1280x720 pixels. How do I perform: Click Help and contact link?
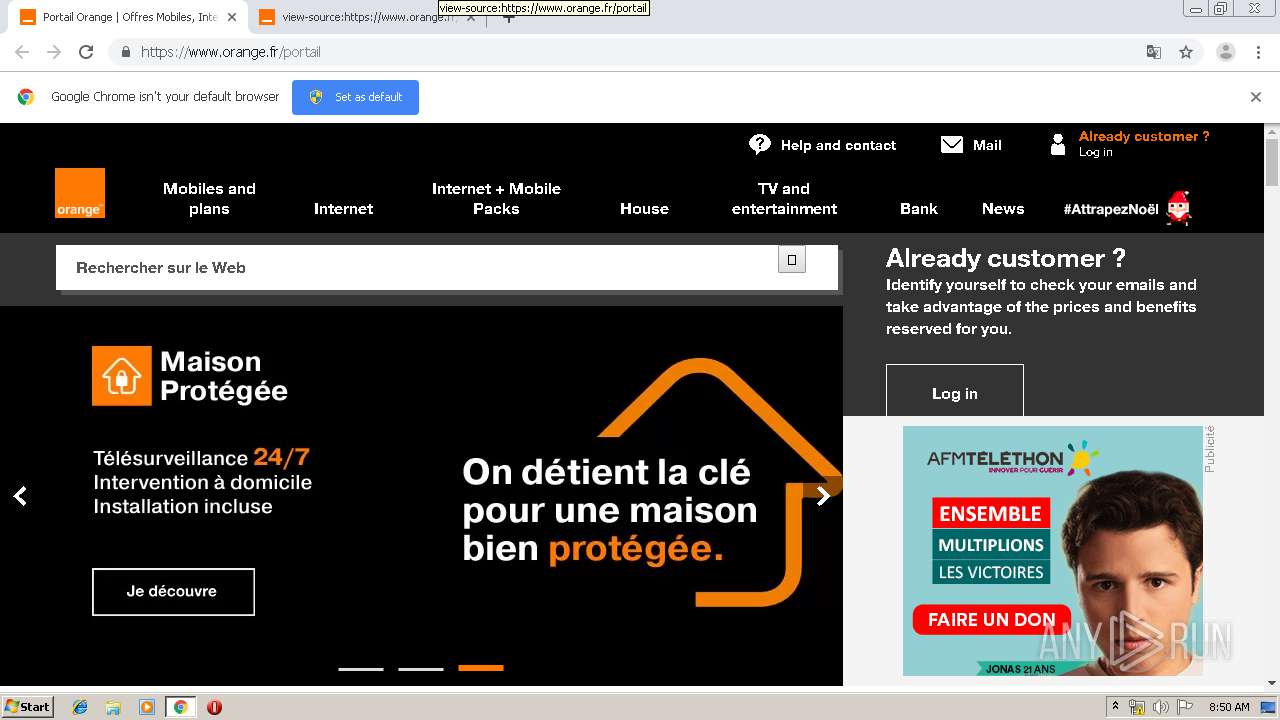point(838,145)
